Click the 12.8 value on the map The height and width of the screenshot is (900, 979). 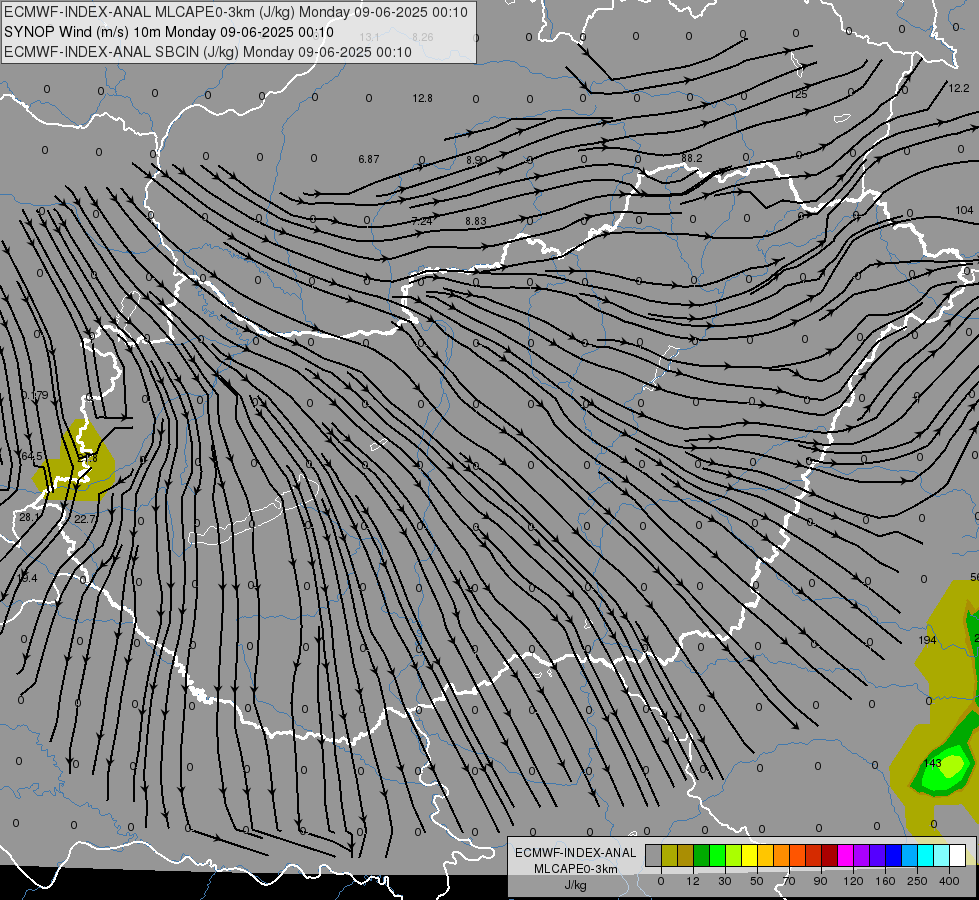[423, 98]
